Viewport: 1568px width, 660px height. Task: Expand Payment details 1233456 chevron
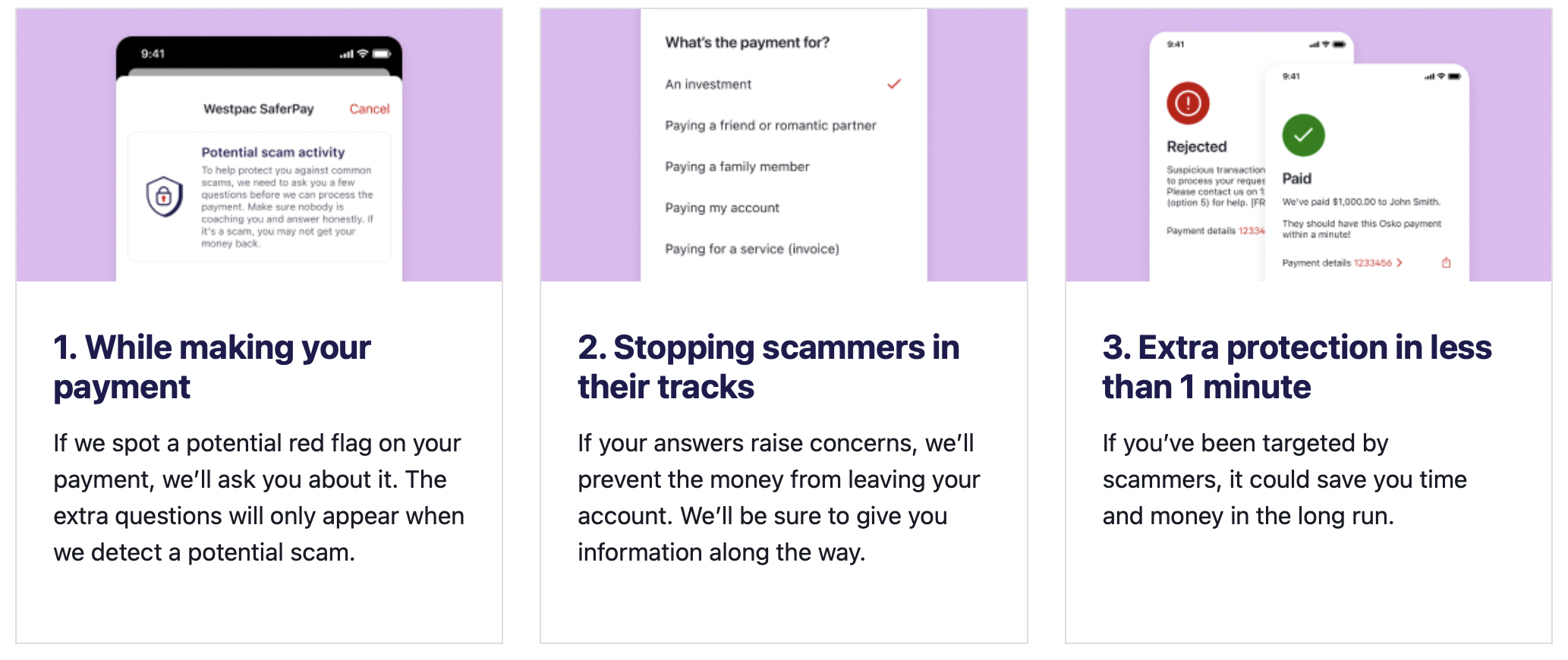[1400, 262]
